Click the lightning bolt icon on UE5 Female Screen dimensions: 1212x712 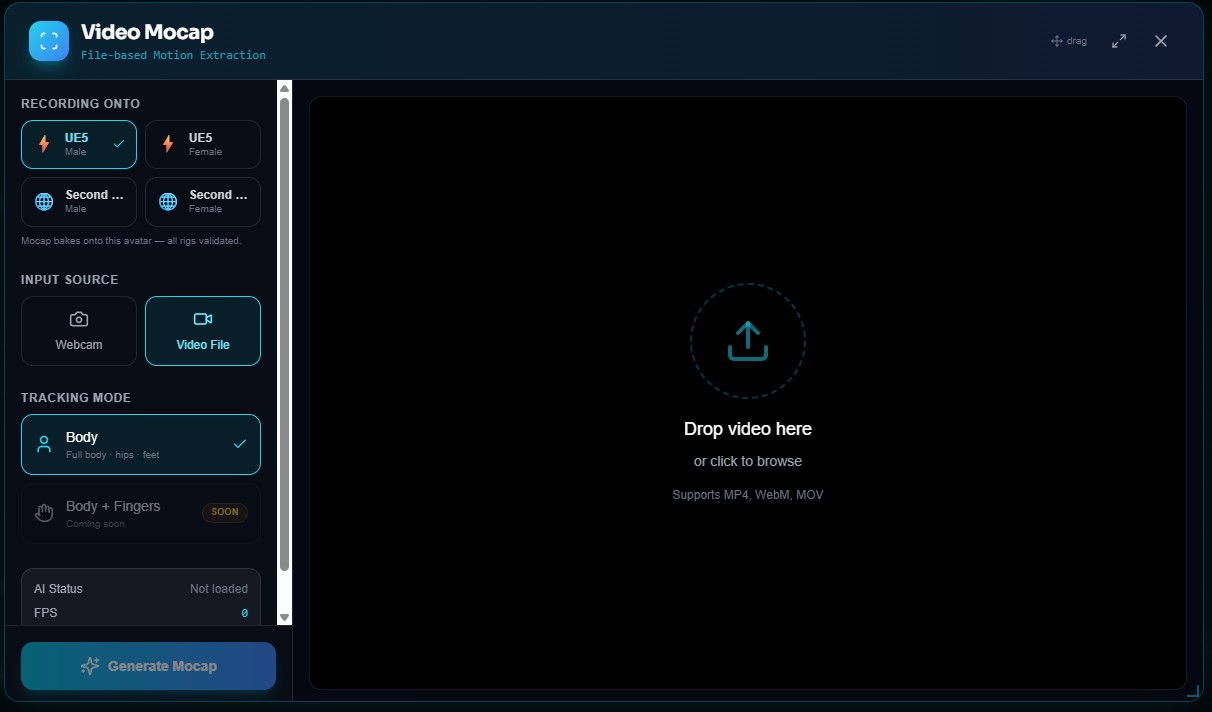point(168,144)
